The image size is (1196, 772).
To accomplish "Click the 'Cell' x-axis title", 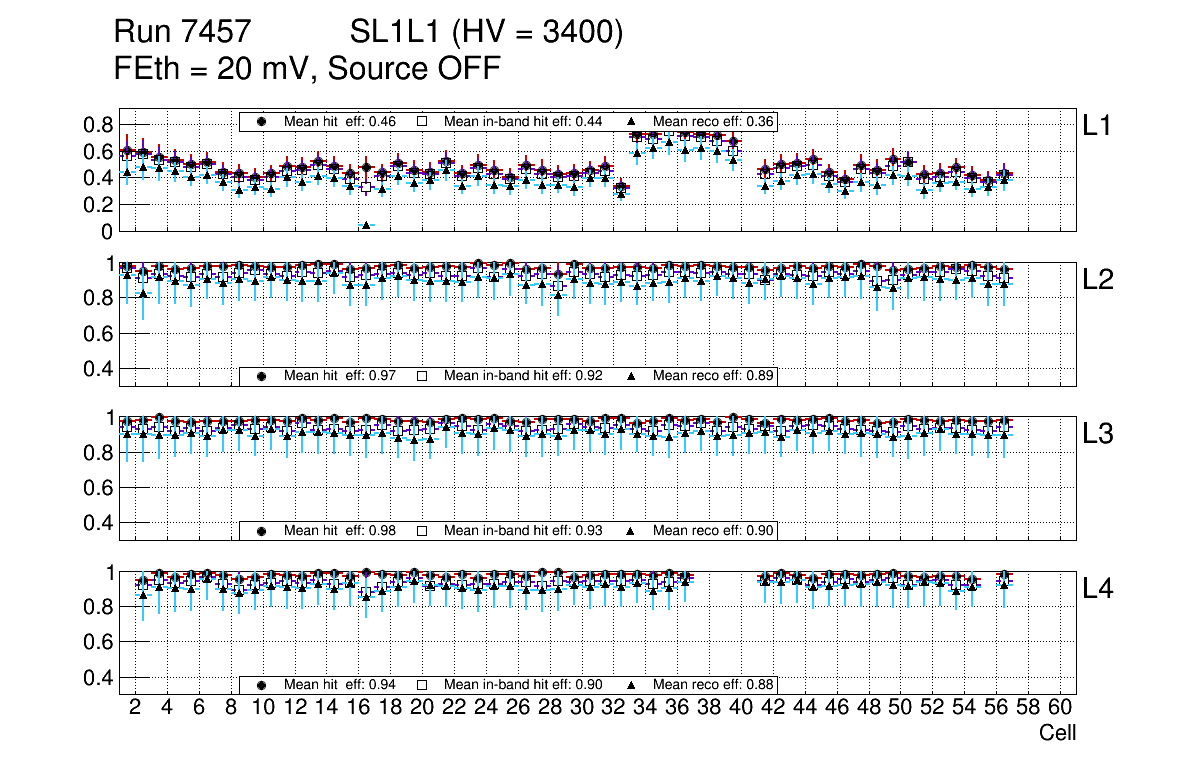I will 1057,733.
